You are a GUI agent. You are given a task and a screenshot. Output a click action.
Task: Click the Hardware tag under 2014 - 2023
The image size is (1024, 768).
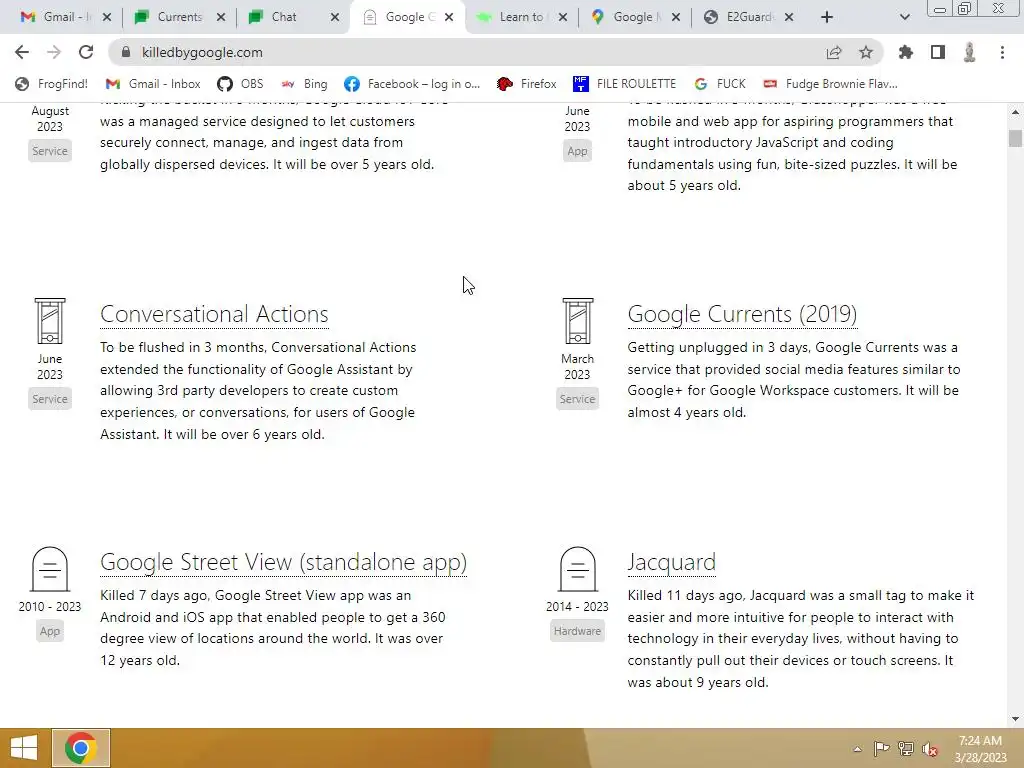coord(577,631)
